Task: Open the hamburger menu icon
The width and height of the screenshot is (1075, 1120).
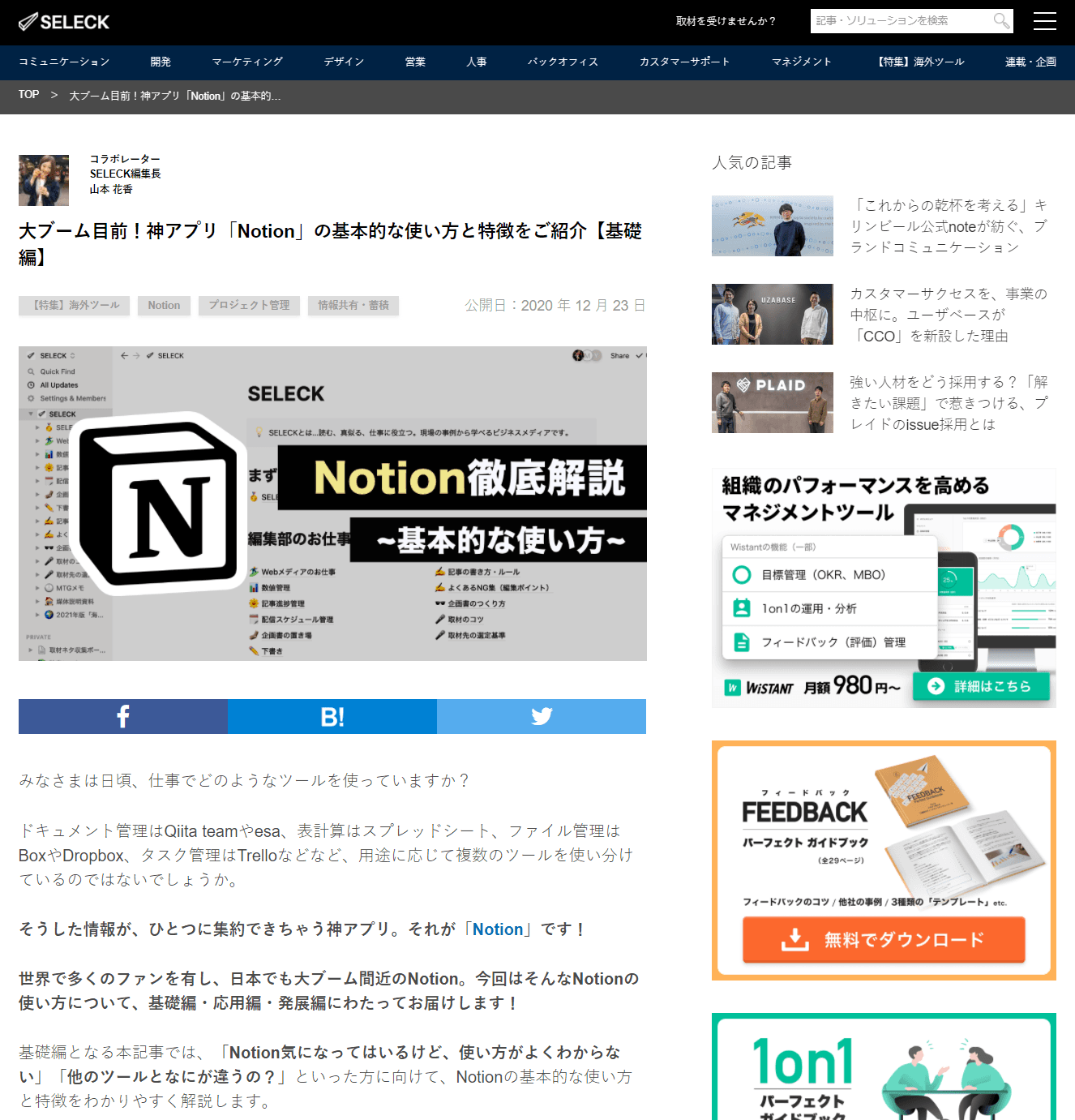Action: click(x=1044, y=21)
